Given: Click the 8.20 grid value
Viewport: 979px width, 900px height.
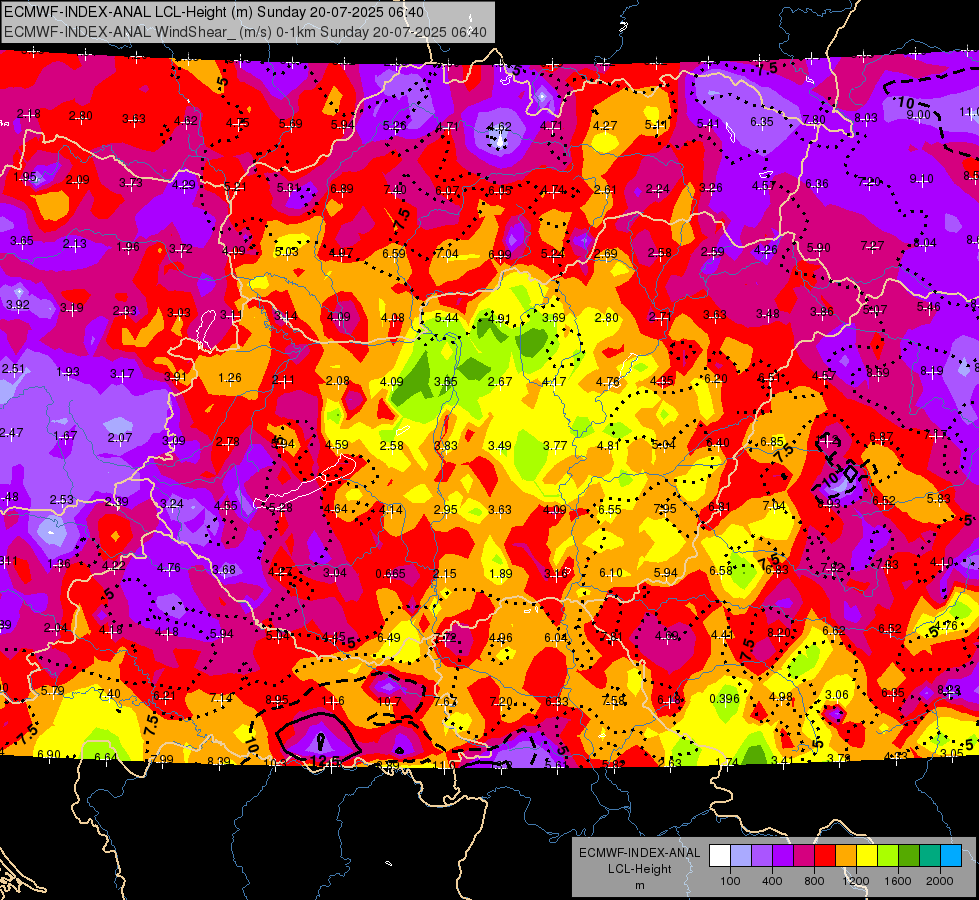Looking at the screenshot, I should [779, 633].
